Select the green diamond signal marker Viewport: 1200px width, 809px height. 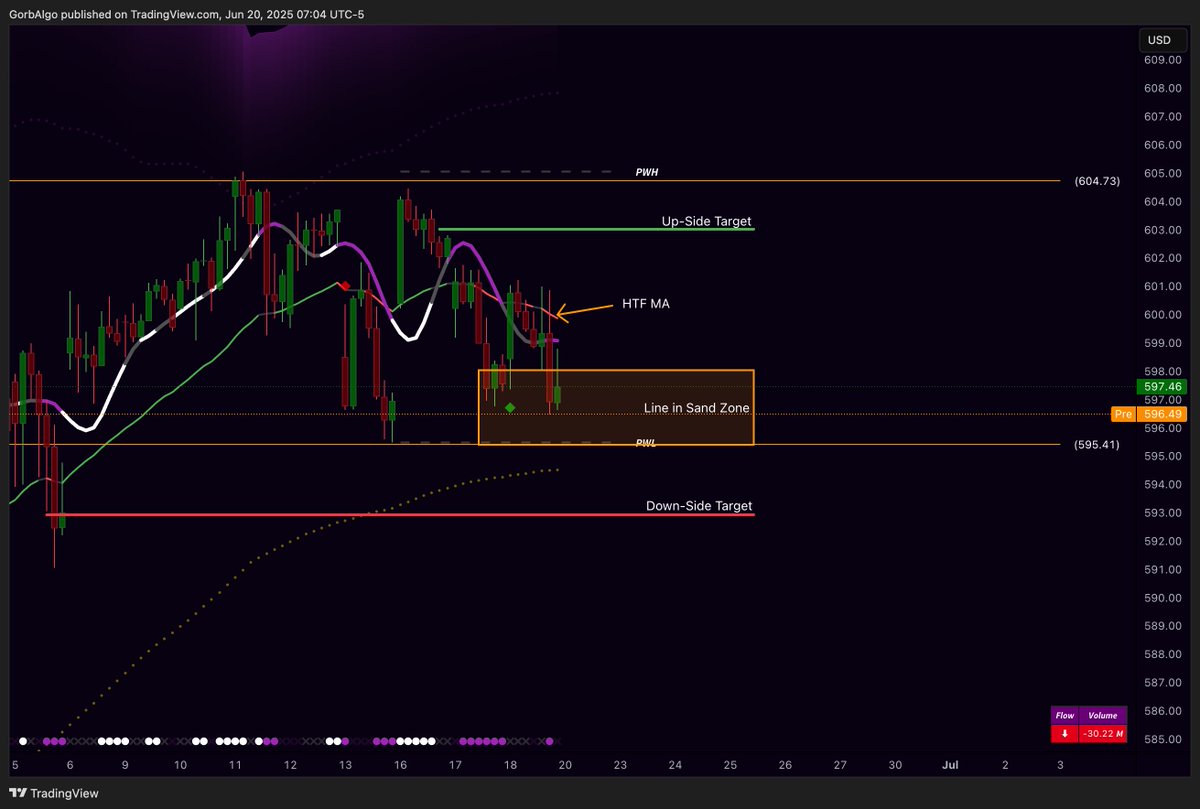[x=510, y=406]
